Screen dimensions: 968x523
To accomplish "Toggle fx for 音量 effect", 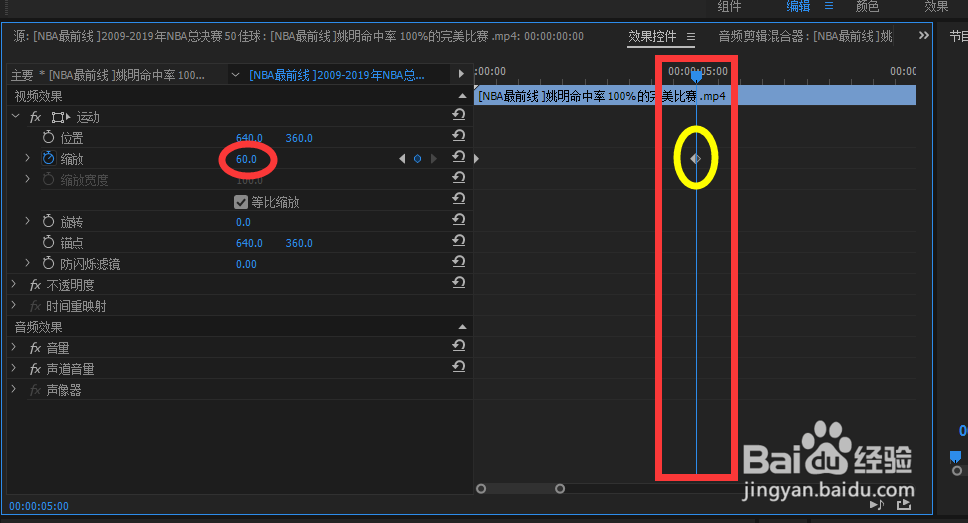I will (35, 348).
